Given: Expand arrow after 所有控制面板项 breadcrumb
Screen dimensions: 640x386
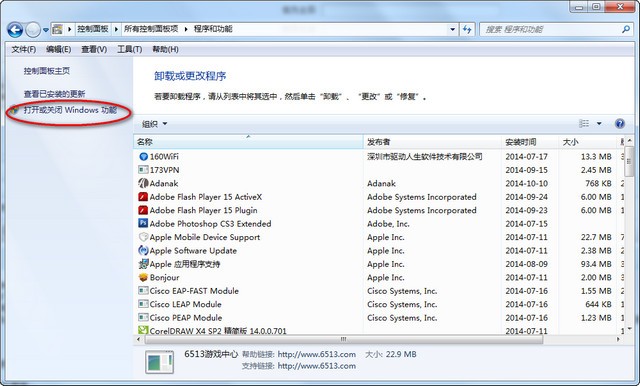Looking at the screenshot, I should 186,29.
